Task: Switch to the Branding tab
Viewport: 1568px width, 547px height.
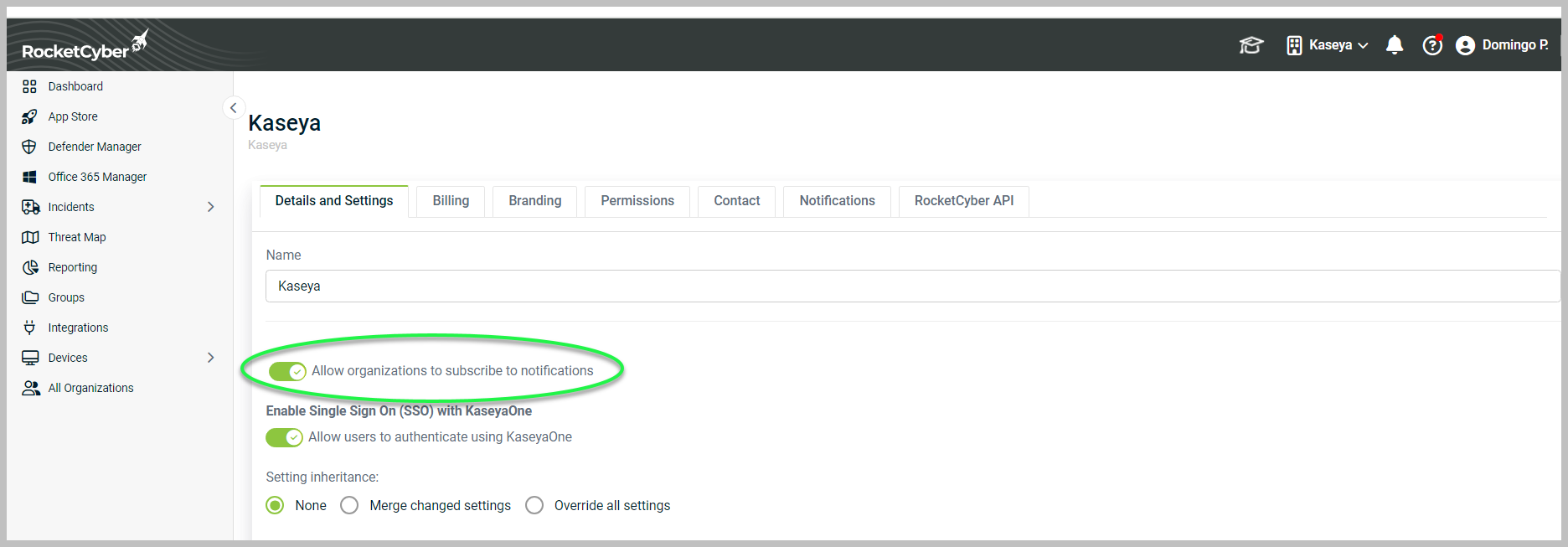Action: point(535,201)
